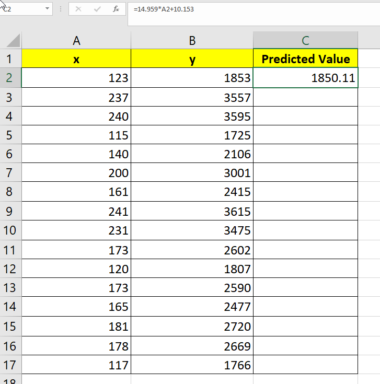Viewport: 380px width, 384px height.
Task: Select cell with x value 161
Action: (x=76, y=192)
